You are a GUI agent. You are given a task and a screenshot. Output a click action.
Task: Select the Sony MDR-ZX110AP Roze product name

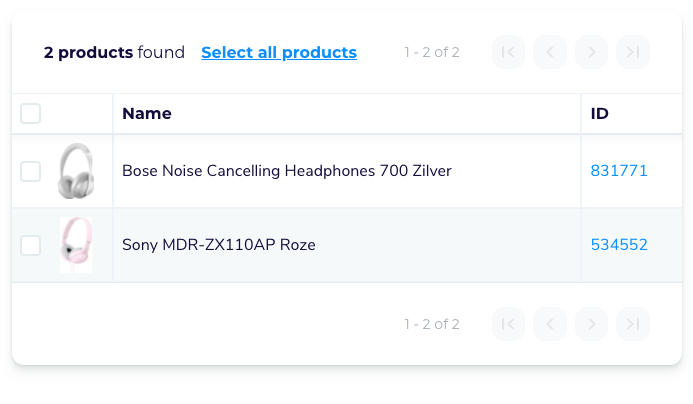pos(219,245)
